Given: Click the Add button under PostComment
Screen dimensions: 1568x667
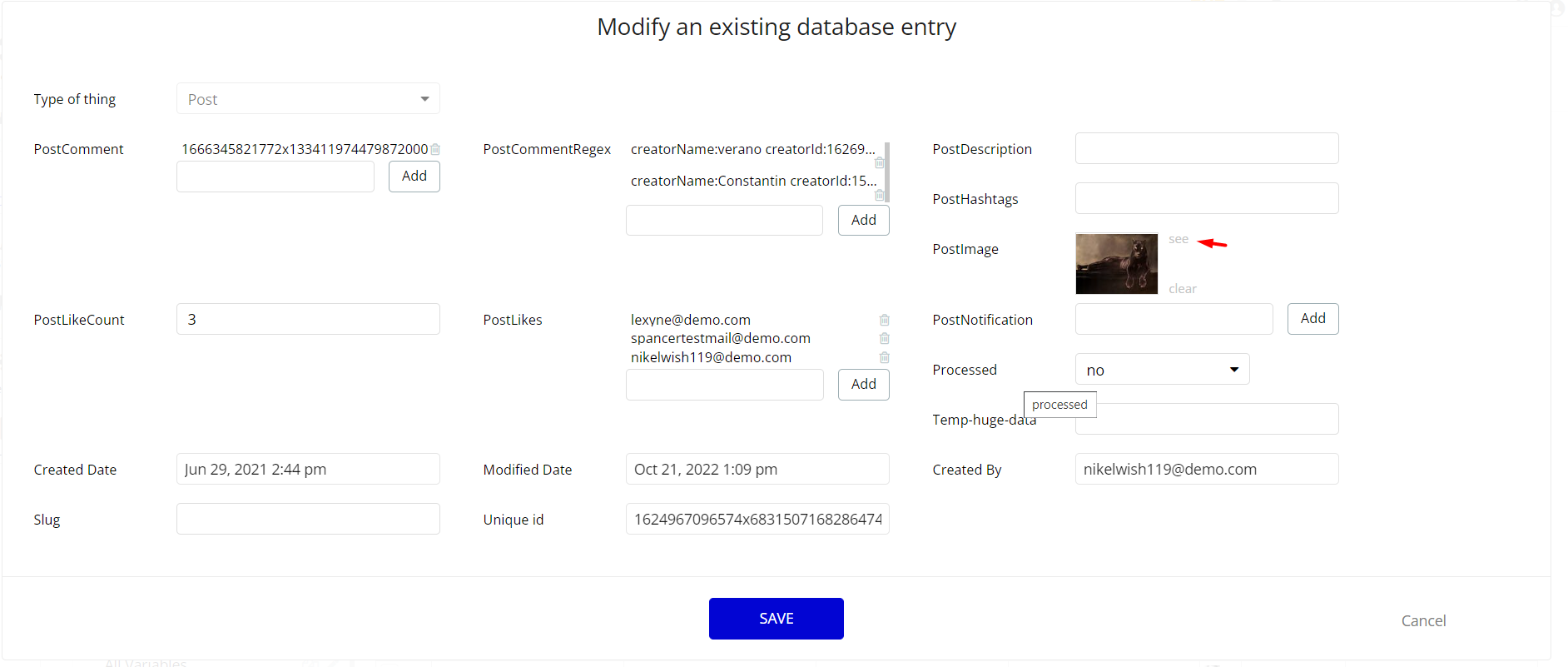Looking at the screenshot, I should click(414, 177).
